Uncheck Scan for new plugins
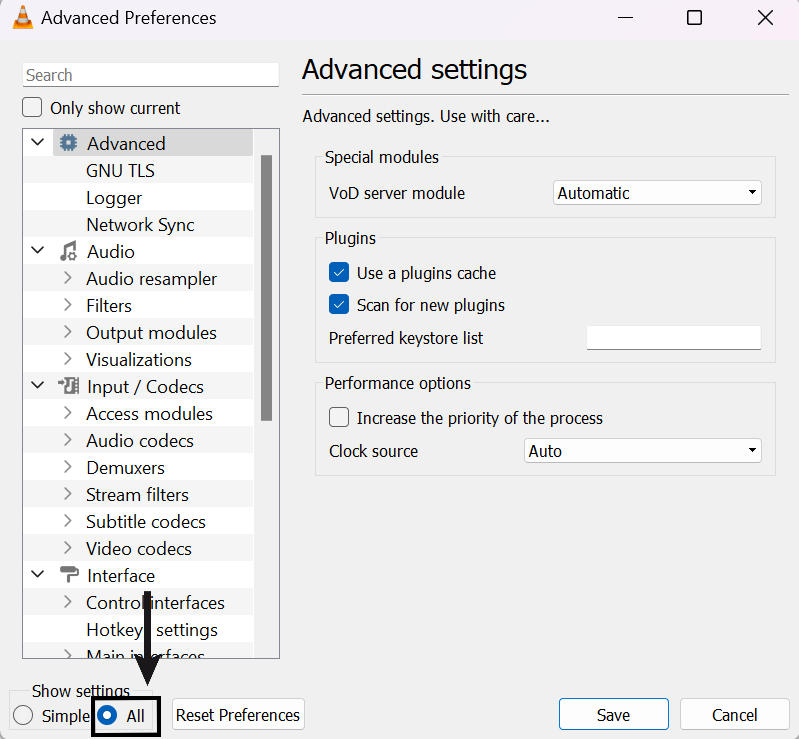Image resolution: width=799 pixels, height=739 pixels. coord(339,305)
